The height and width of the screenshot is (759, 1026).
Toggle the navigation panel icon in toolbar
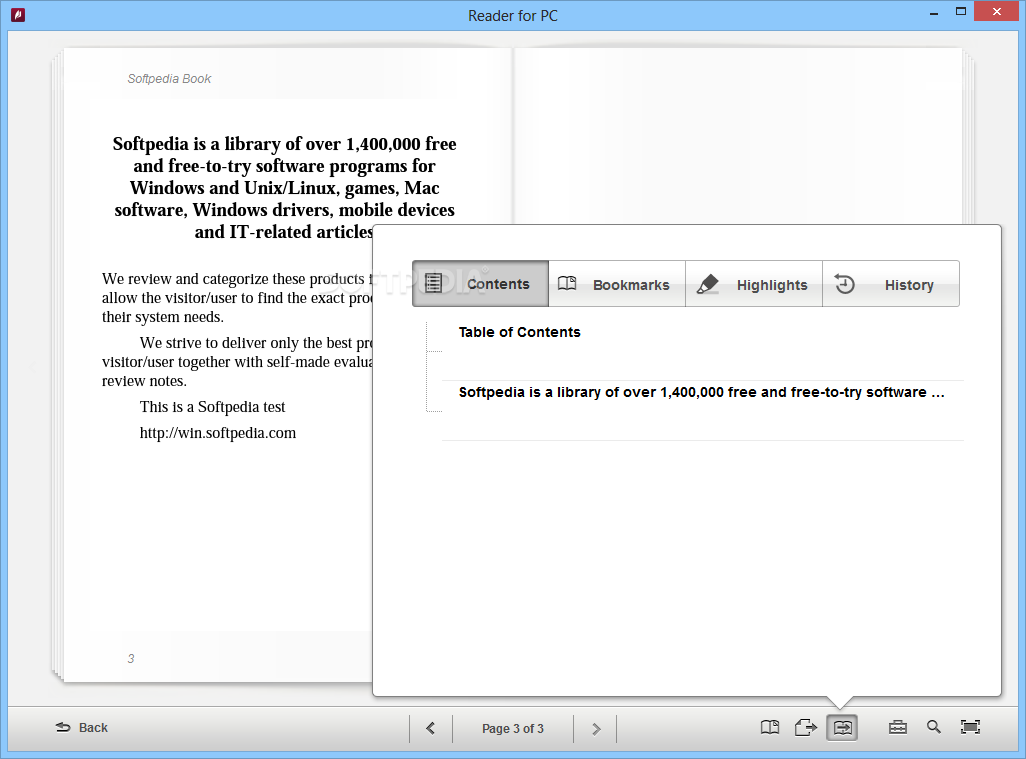[842, 728]
